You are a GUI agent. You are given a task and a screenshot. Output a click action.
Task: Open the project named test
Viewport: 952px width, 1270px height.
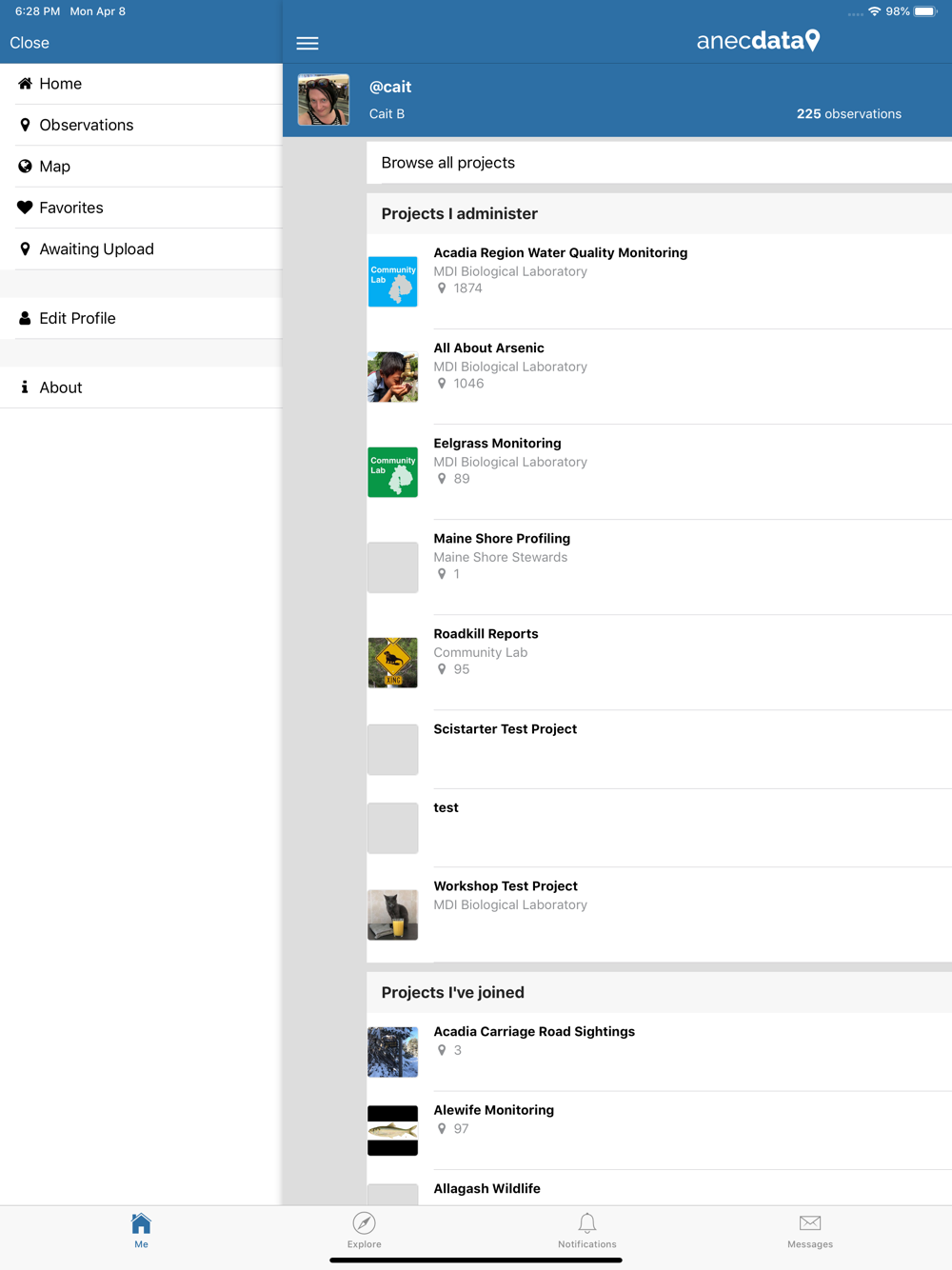pos(659,828)
